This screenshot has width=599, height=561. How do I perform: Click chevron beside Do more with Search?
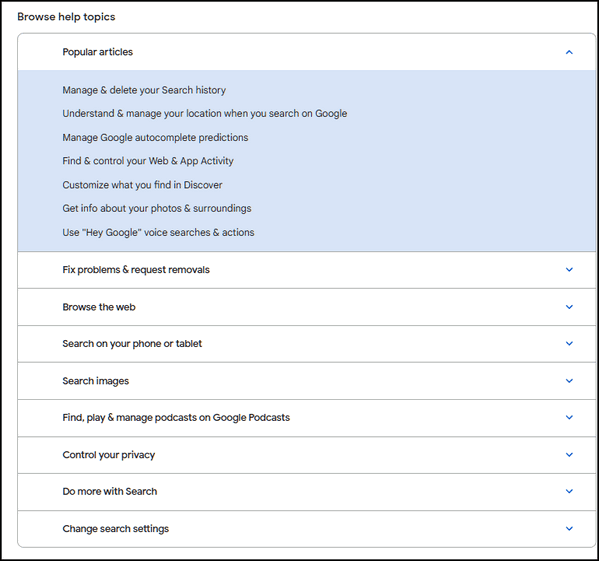point(569,491)
